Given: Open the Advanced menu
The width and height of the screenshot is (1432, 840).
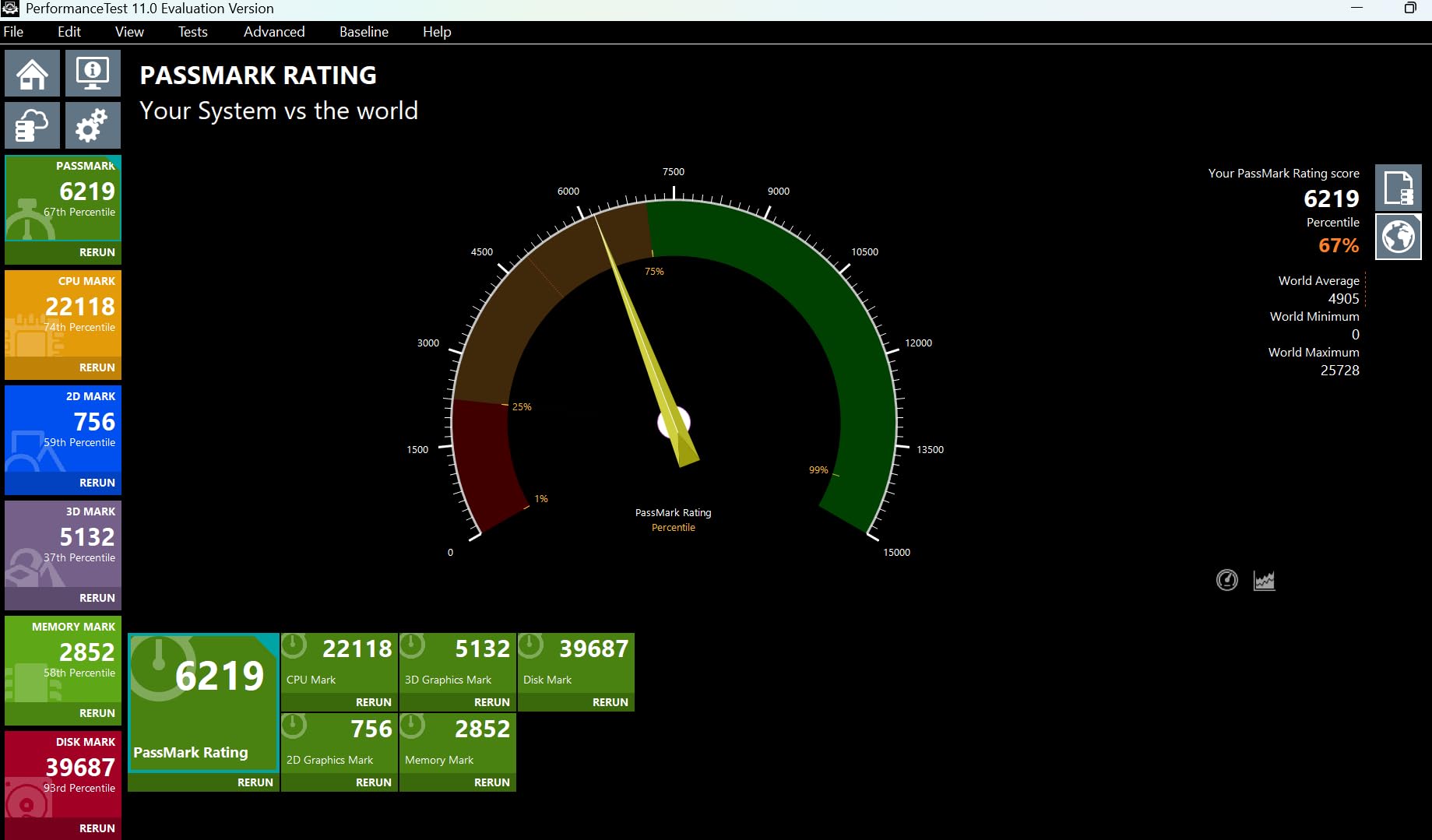Looking at the screenshot, I should pyautogui.click(x=274, y=32).
